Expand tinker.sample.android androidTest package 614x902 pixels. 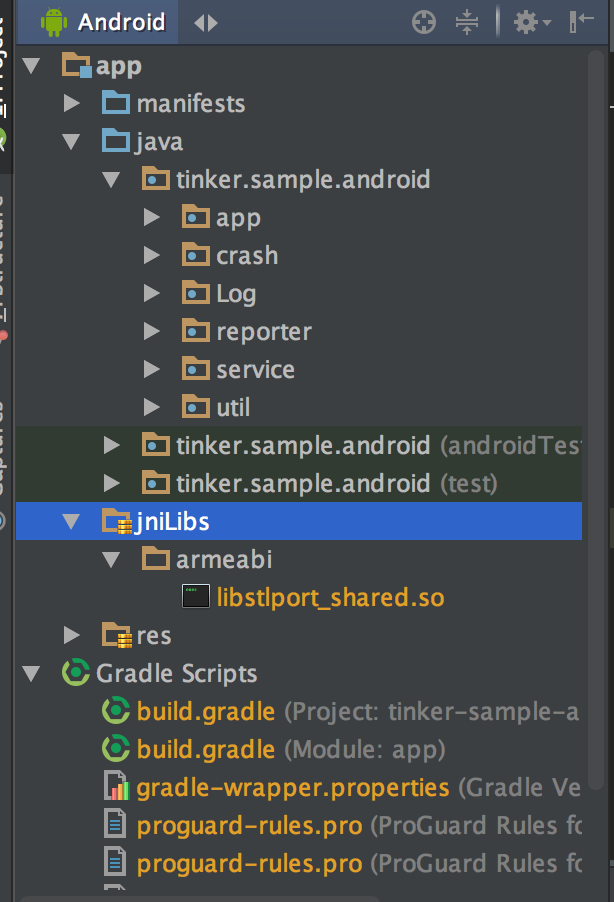pyautogui.click(x=112, y=445)
